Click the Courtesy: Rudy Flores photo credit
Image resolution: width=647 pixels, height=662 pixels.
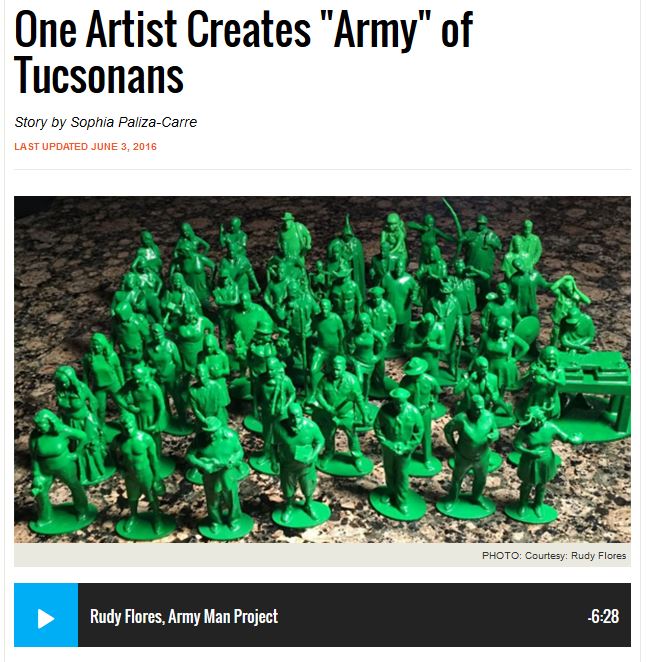[575, 555]
